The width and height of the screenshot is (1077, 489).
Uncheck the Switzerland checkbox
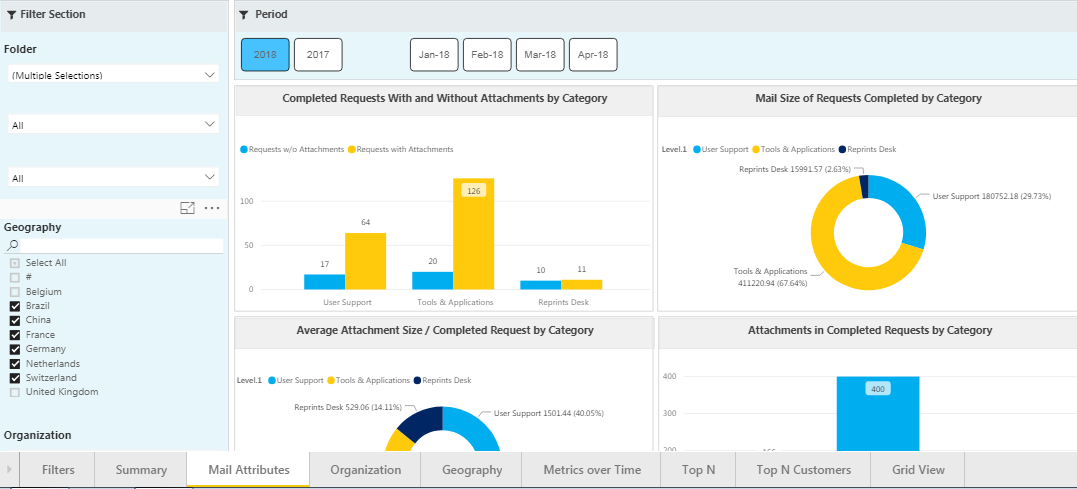tap(15, 378)
